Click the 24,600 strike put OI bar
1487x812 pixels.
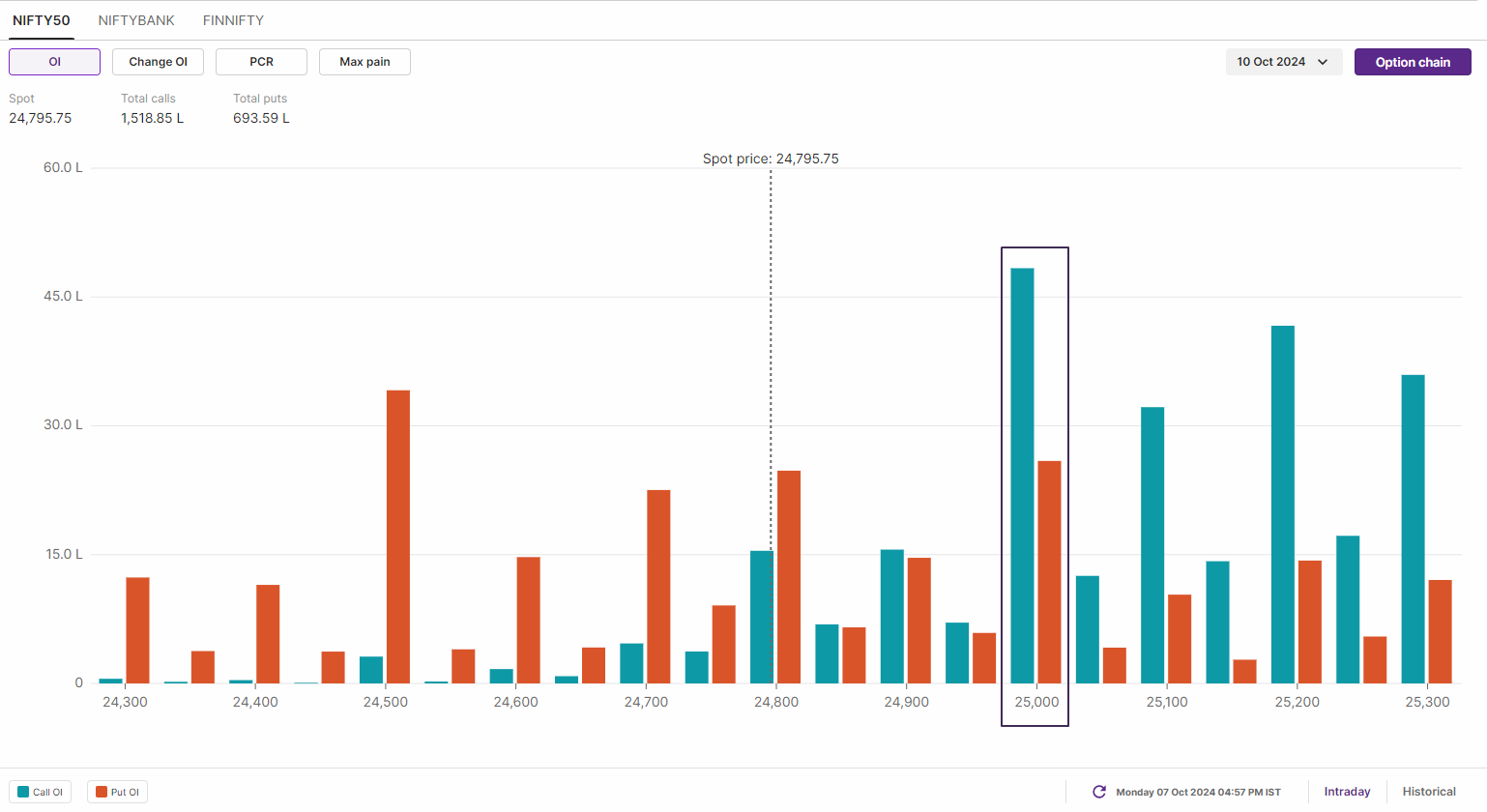click(529, 620)
